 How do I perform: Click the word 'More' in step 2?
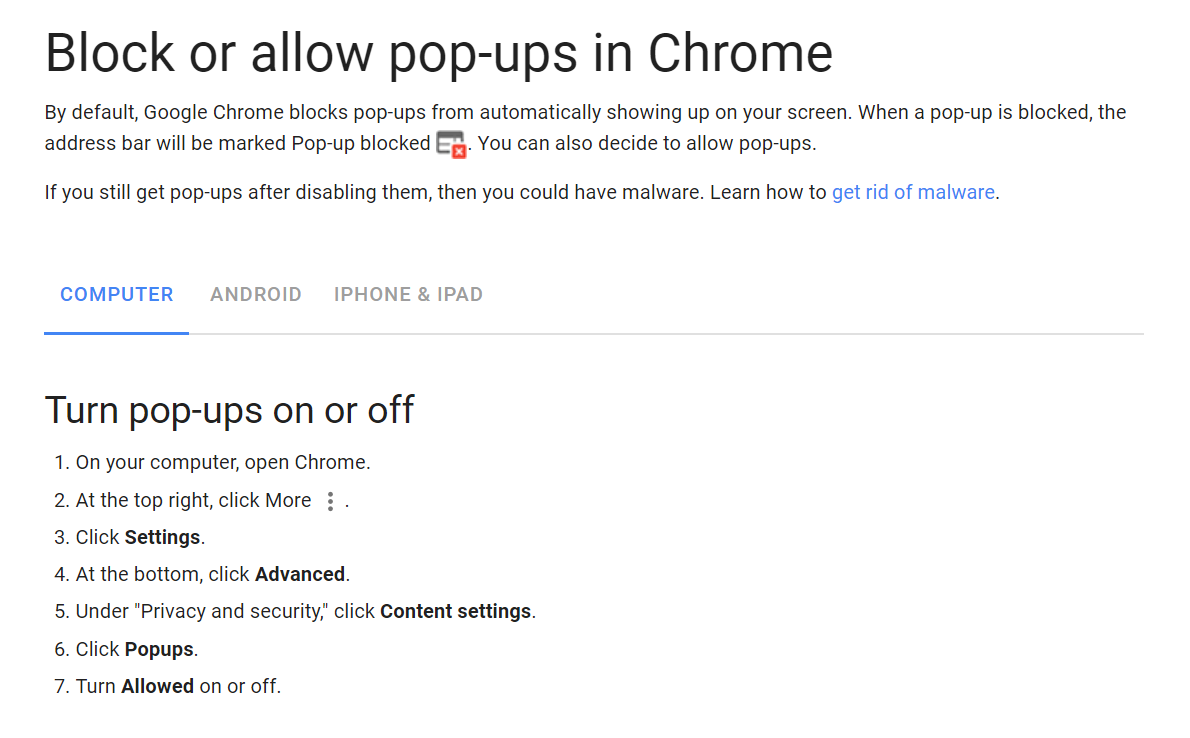pos(288,500)
